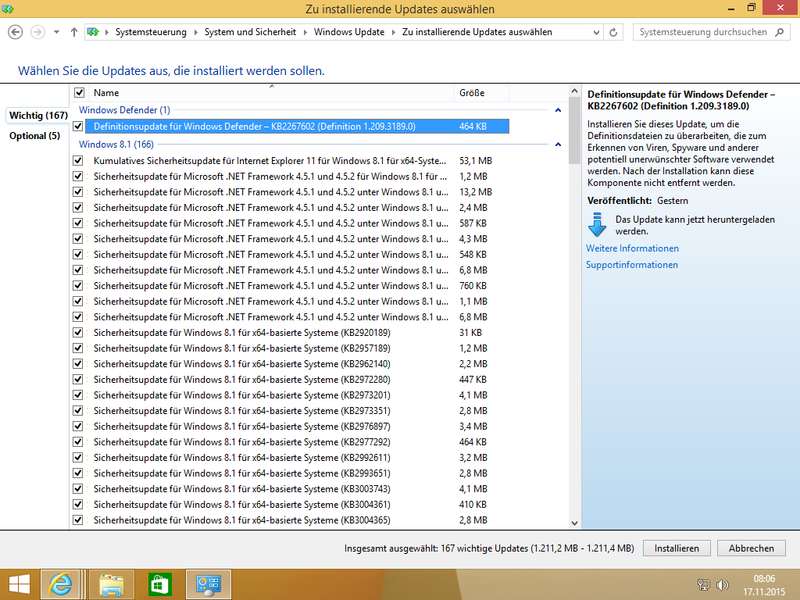Image resolution: width=800 pixels, height=600 pixels.
Task: Click the scrollbar down arrow
Action: [574, 522]
